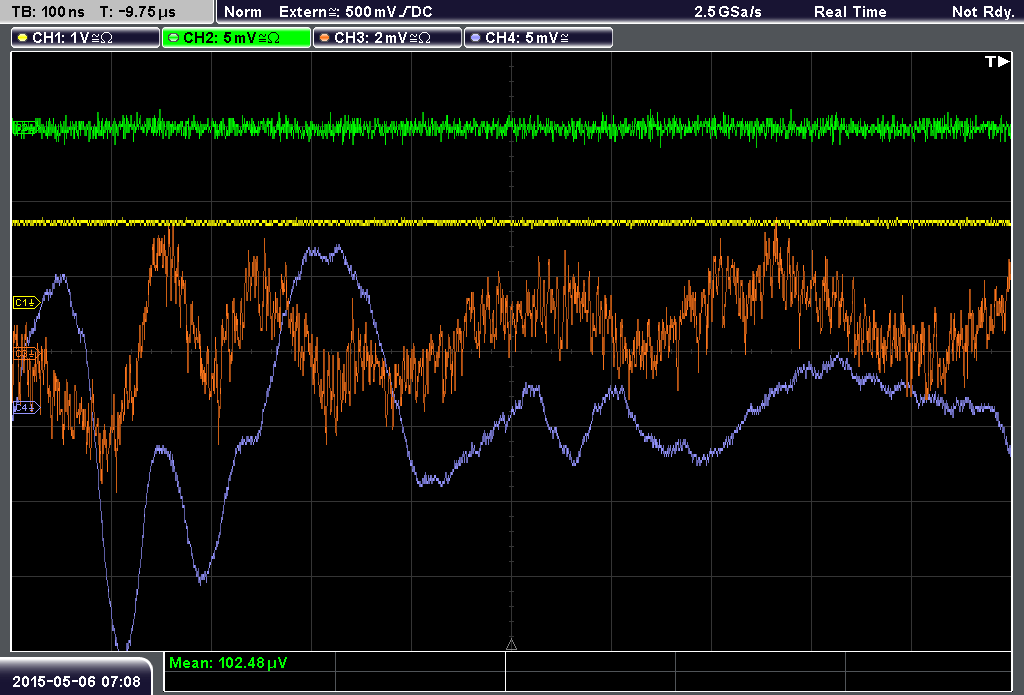1024x695 pixels.
Task: Click the 2015-05-06 07:08 date stamp
Action: [x=76, y=682]
